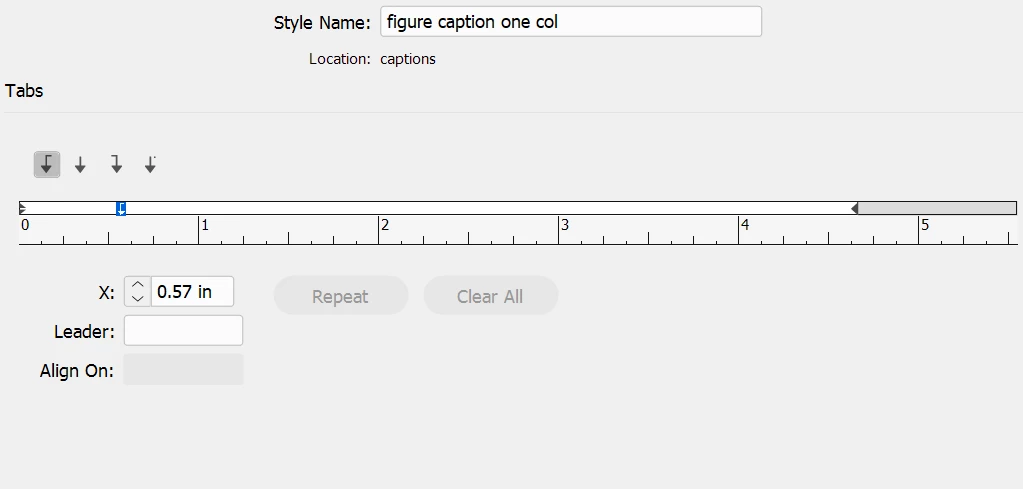Click the blue tab stop marker on ruler
1023x489 pixels.
coord(121,208)
